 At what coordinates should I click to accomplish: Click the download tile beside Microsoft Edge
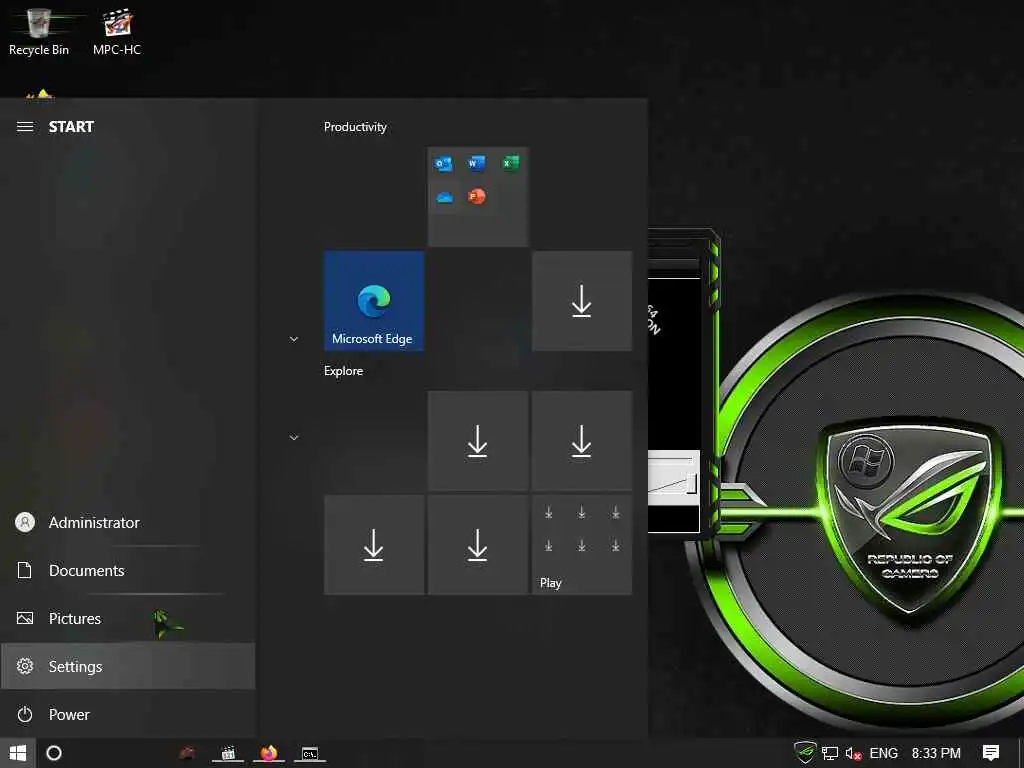point(582,301)
